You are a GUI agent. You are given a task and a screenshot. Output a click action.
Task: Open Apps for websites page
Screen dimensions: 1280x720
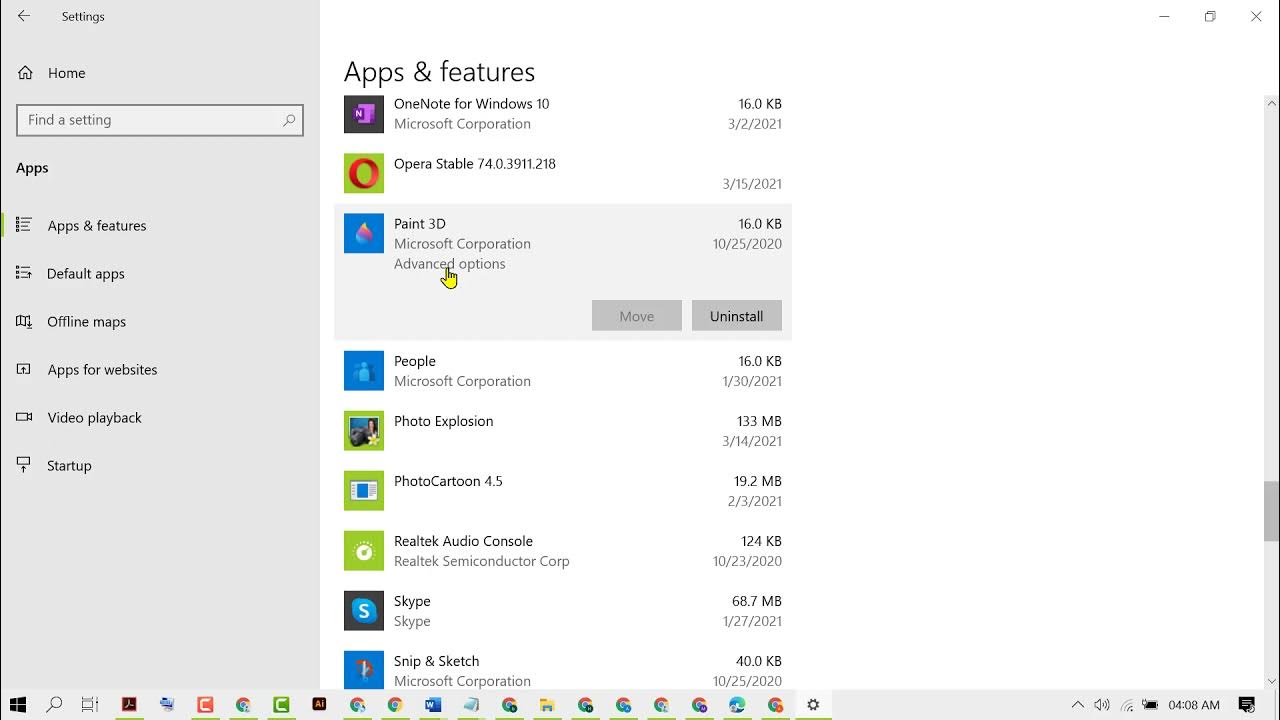pyautogui.click(x=102, y=370)
